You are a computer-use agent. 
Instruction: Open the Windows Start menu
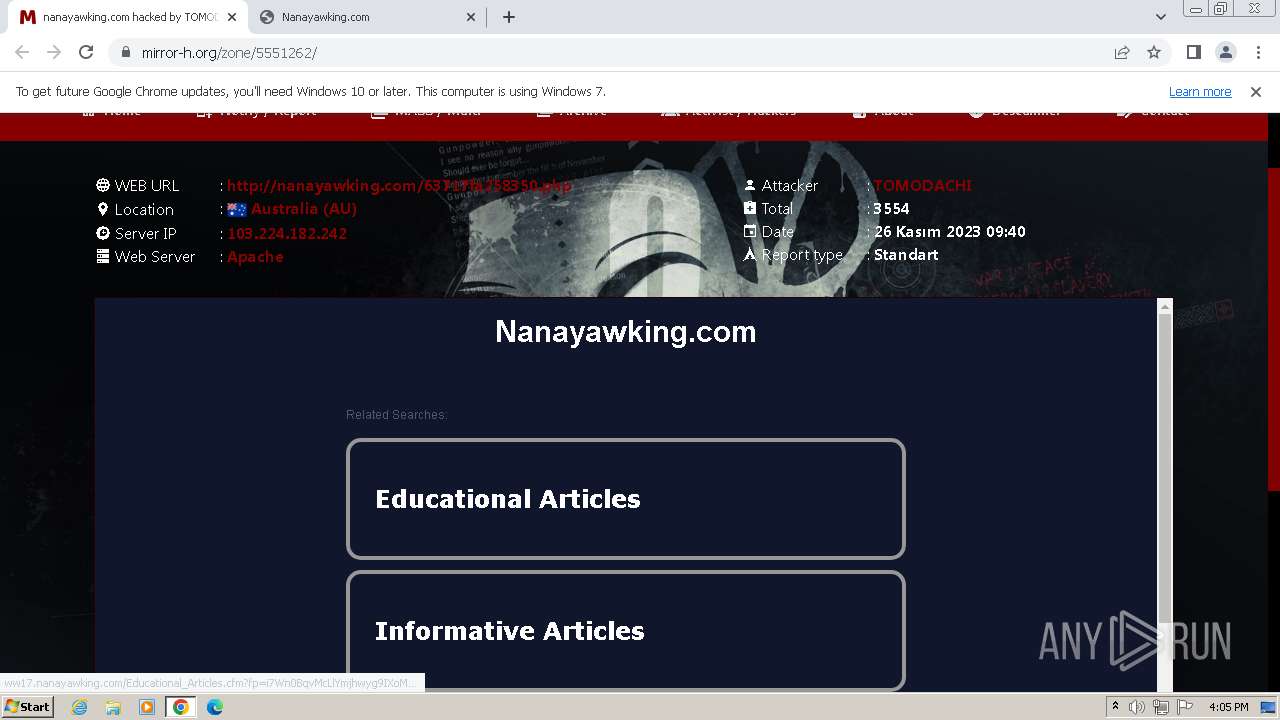[28, 707]
